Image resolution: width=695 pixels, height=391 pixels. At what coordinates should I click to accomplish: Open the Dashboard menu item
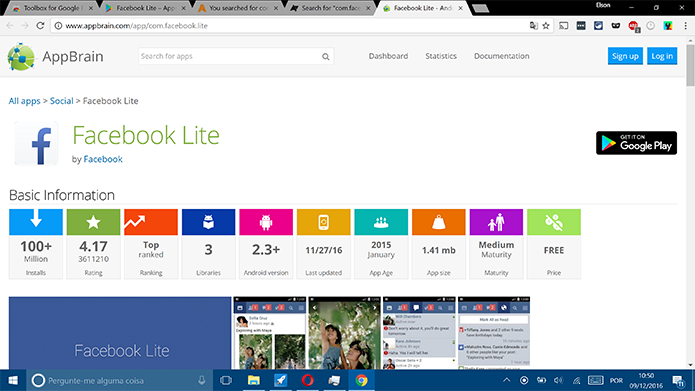click(388, 56)
